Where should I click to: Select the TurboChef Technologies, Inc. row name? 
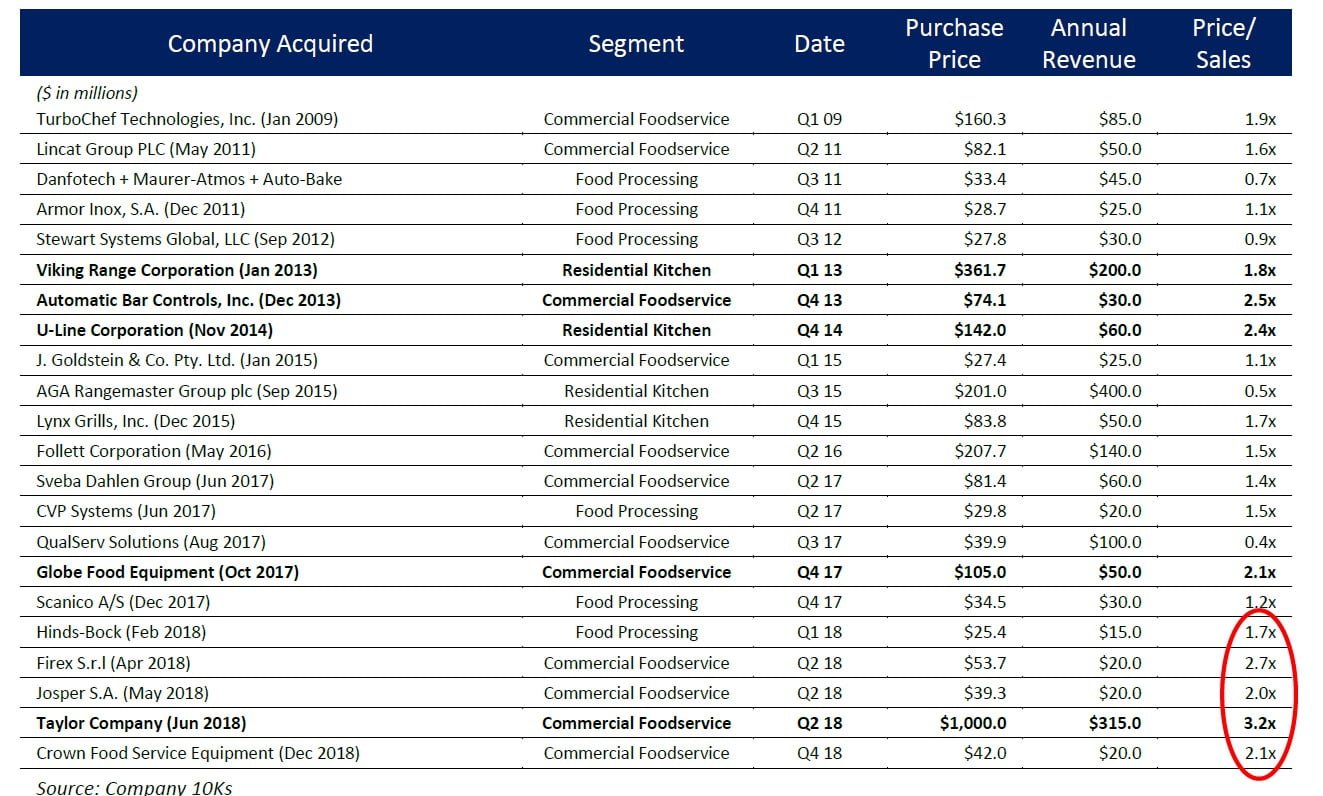[x=187, y=119]
